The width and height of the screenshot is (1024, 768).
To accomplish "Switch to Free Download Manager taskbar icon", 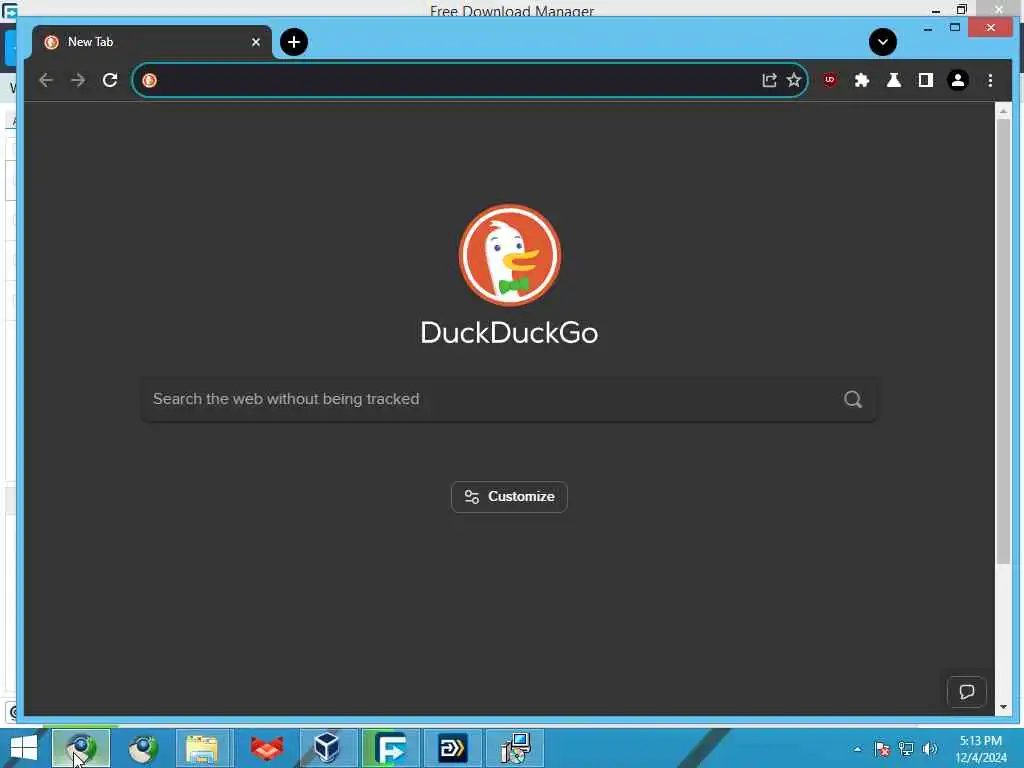I will tap(391, 748).
